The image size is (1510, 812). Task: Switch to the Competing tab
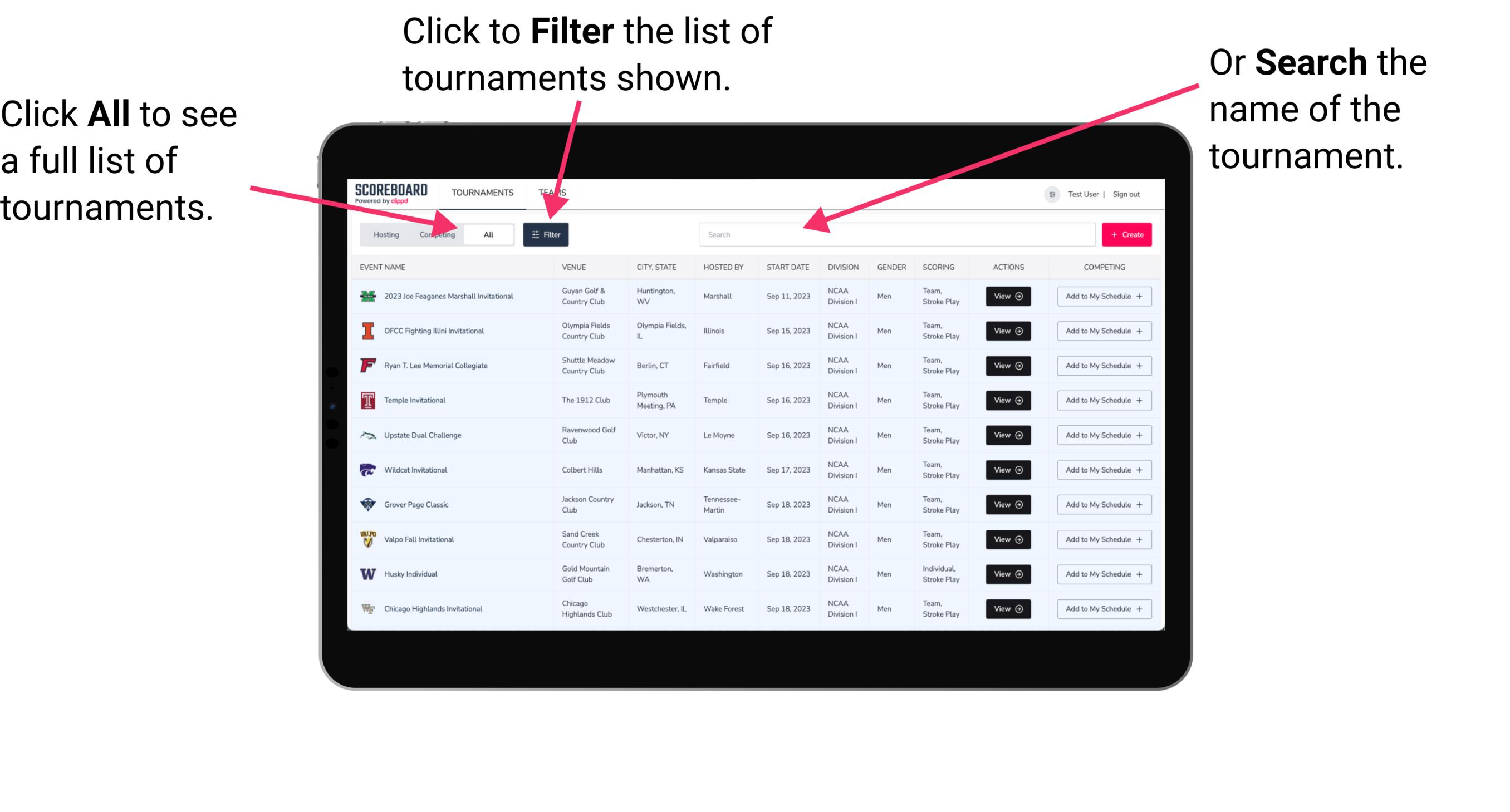tap(434, 234)
